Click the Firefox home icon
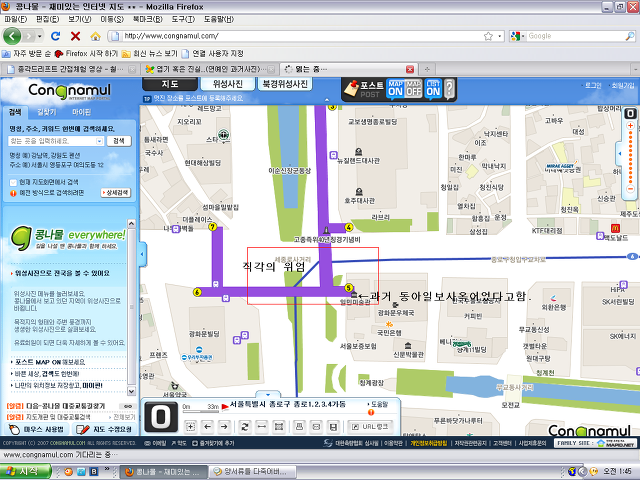640x480 pixels. pyautogui.click(x=96, y=36)
